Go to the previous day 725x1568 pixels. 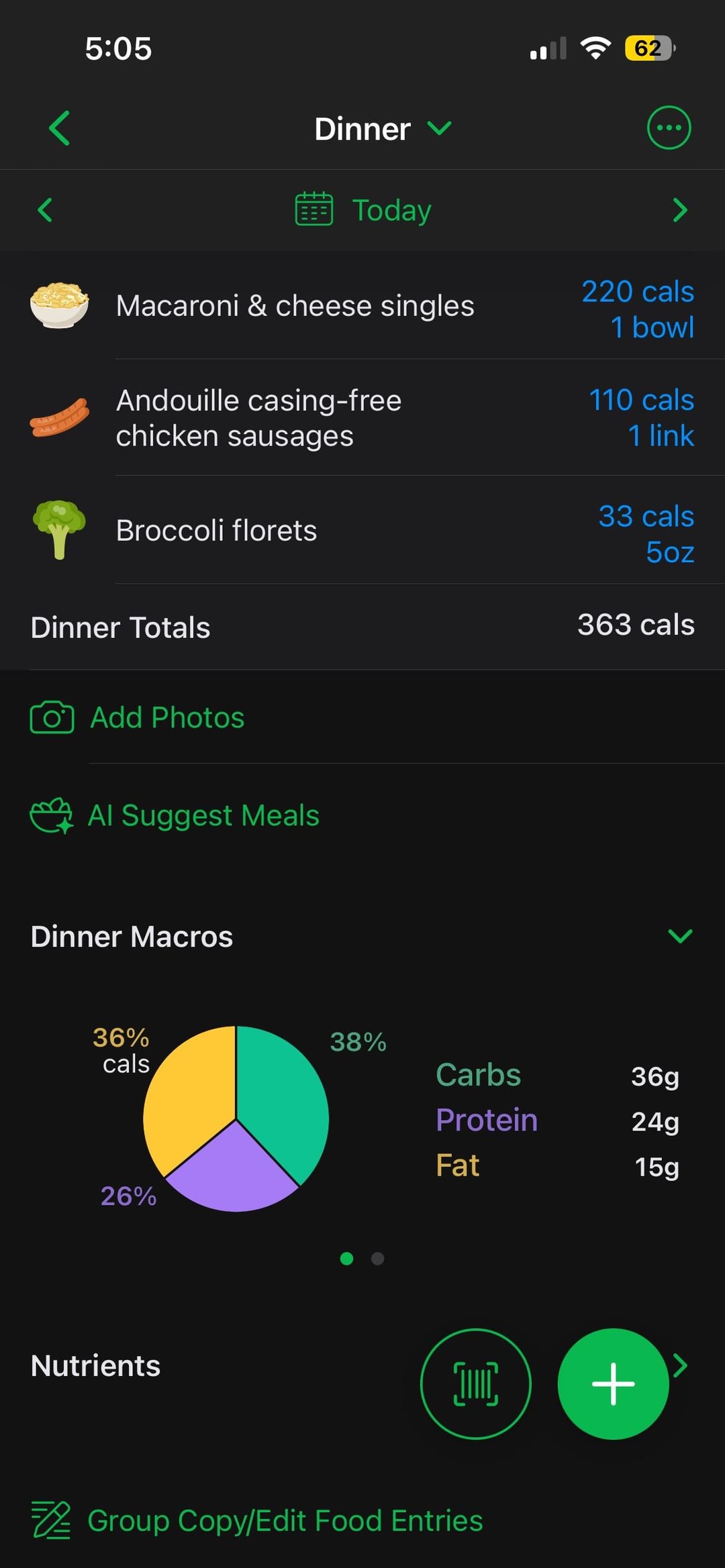point(45,210)
